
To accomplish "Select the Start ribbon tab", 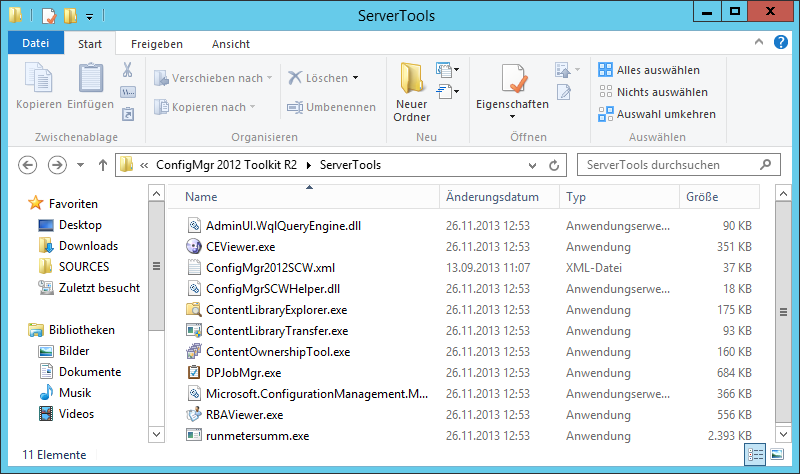I will tap(90, 44).
